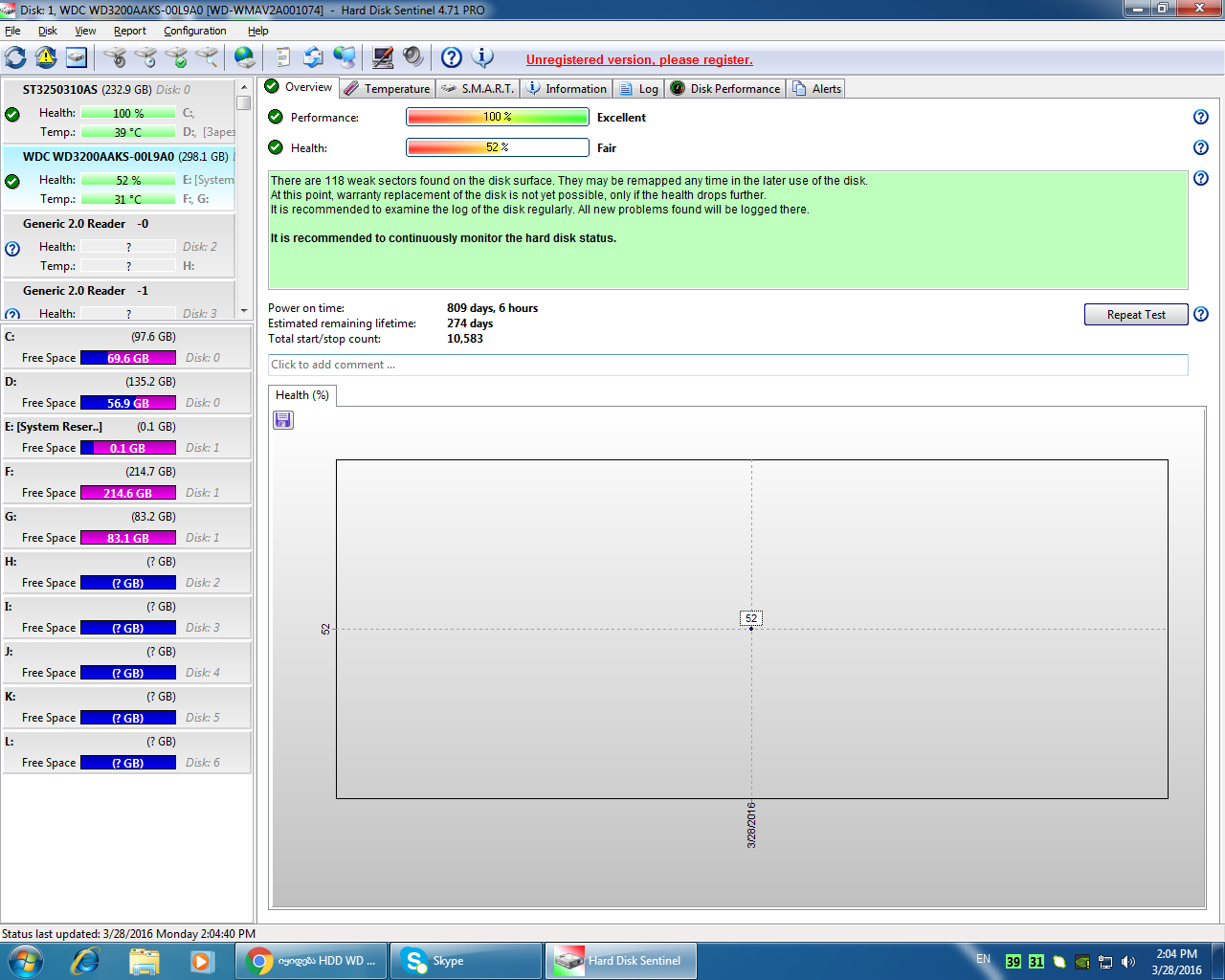
Task: Click the disk with green checkmark icon
Action: (176, 57)
